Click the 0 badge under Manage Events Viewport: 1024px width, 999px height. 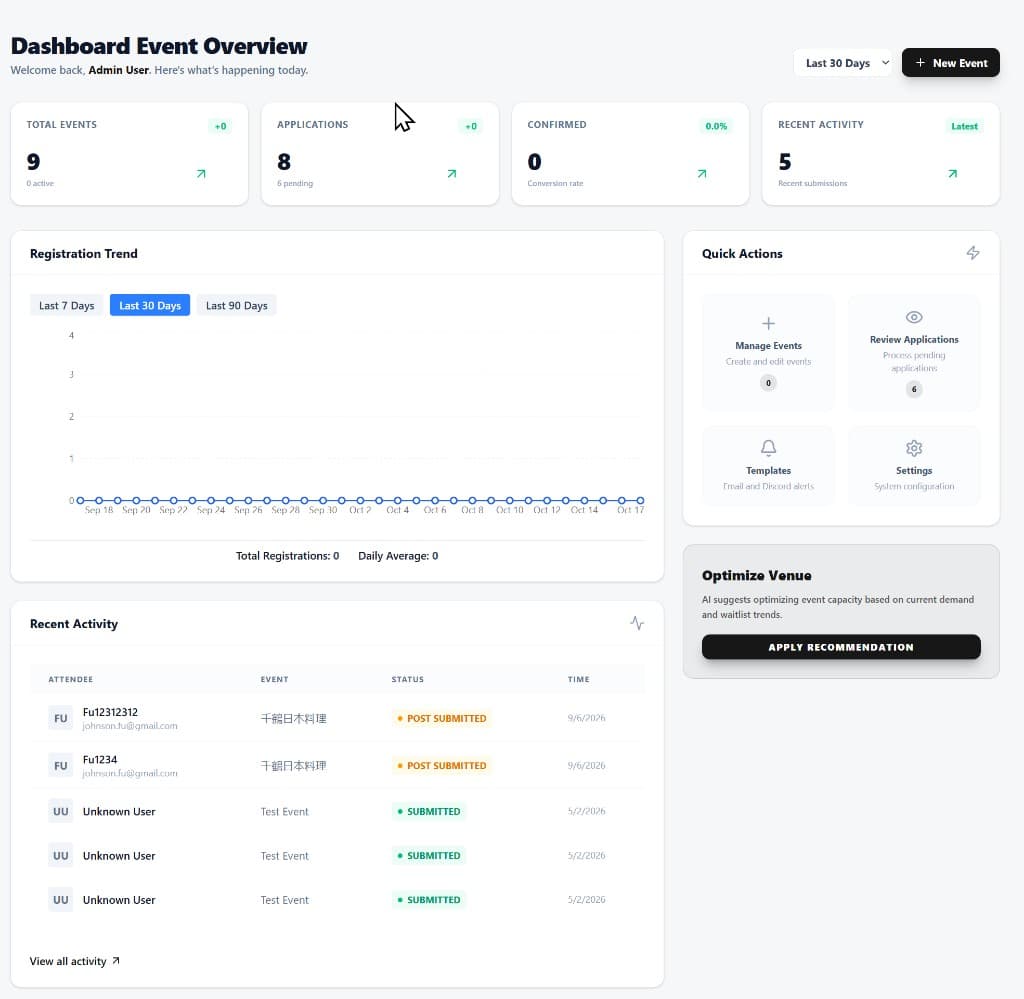click(x=768, y=383)
